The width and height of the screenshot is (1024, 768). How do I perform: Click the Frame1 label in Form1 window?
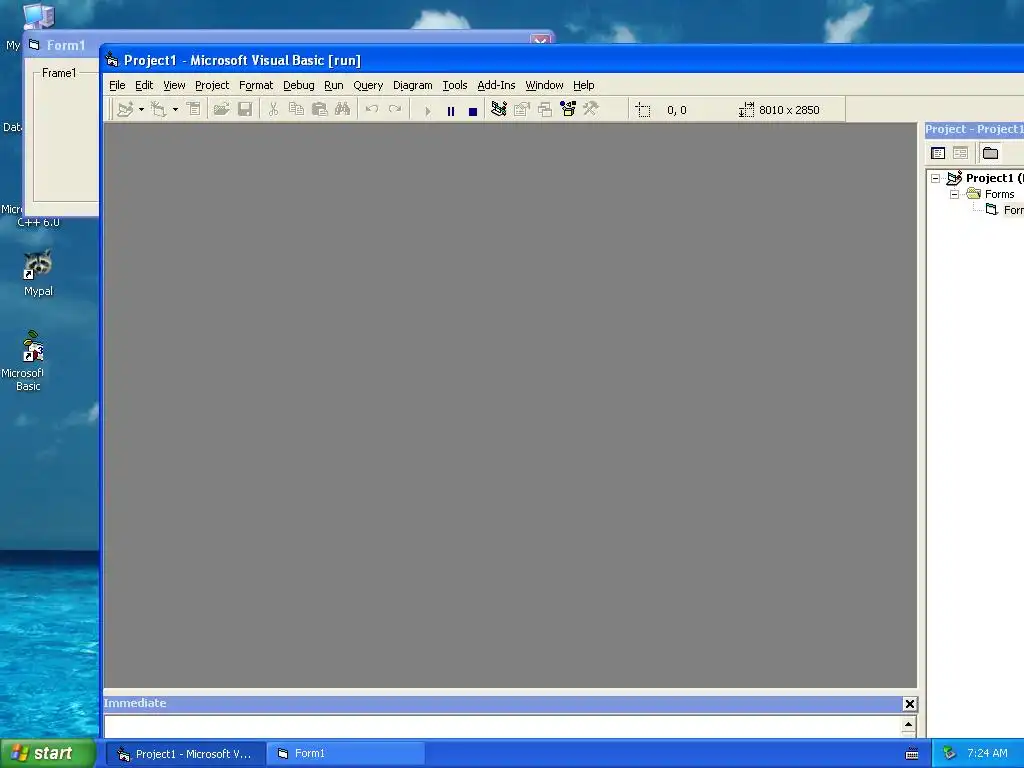coord(59,72)
